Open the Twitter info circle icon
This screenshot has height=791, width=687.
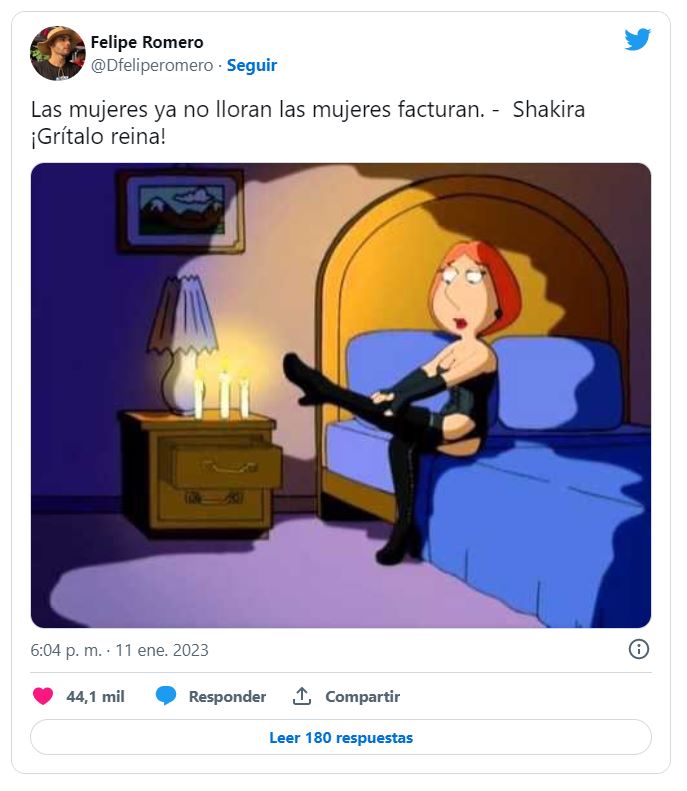click(x=639, y=649)
